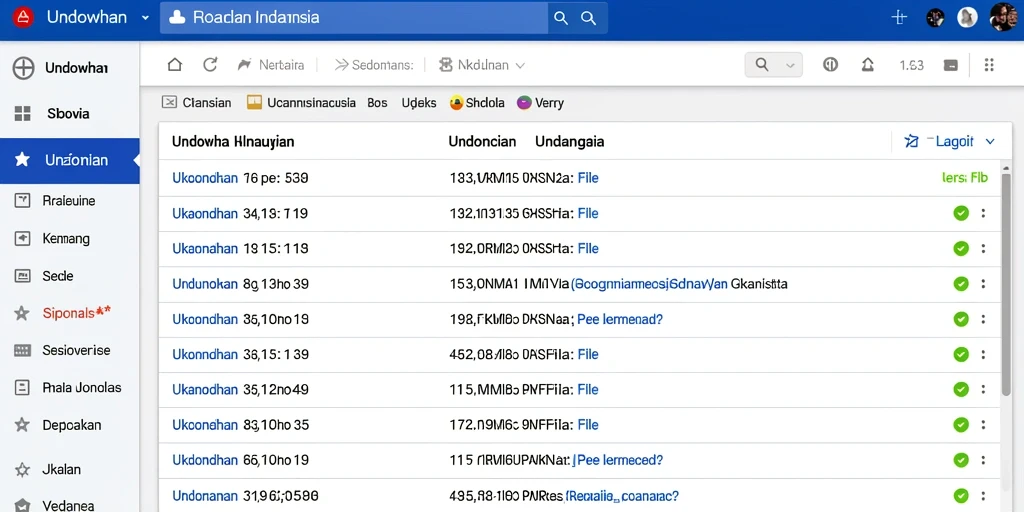Toggle green check on the 452,08 row
The image size is (1024, 512).
(961, 354)
